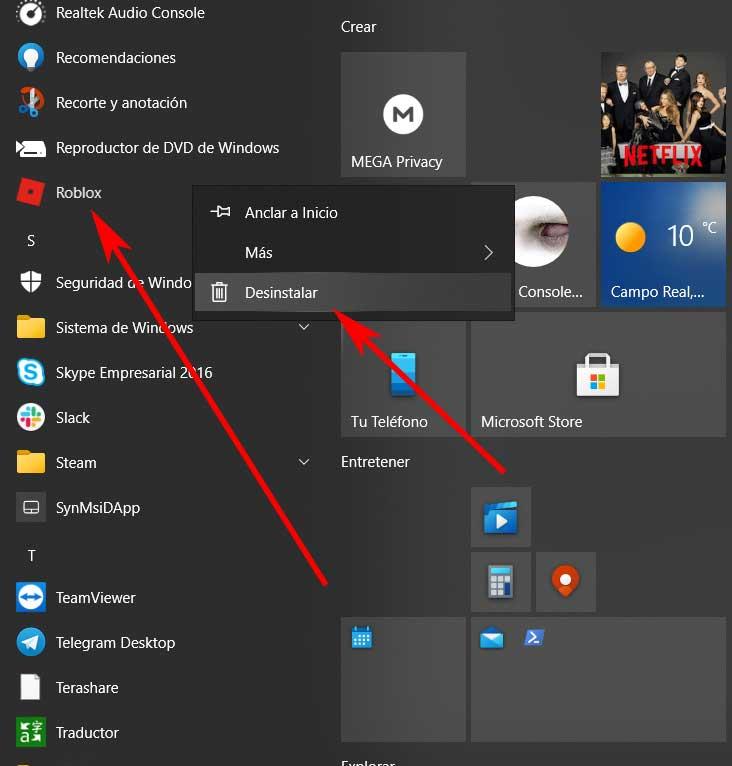The height and width of the screenshot is (766, 732).
Task: Open the Más submenu arrow
Action: click(x=488, y=253)
